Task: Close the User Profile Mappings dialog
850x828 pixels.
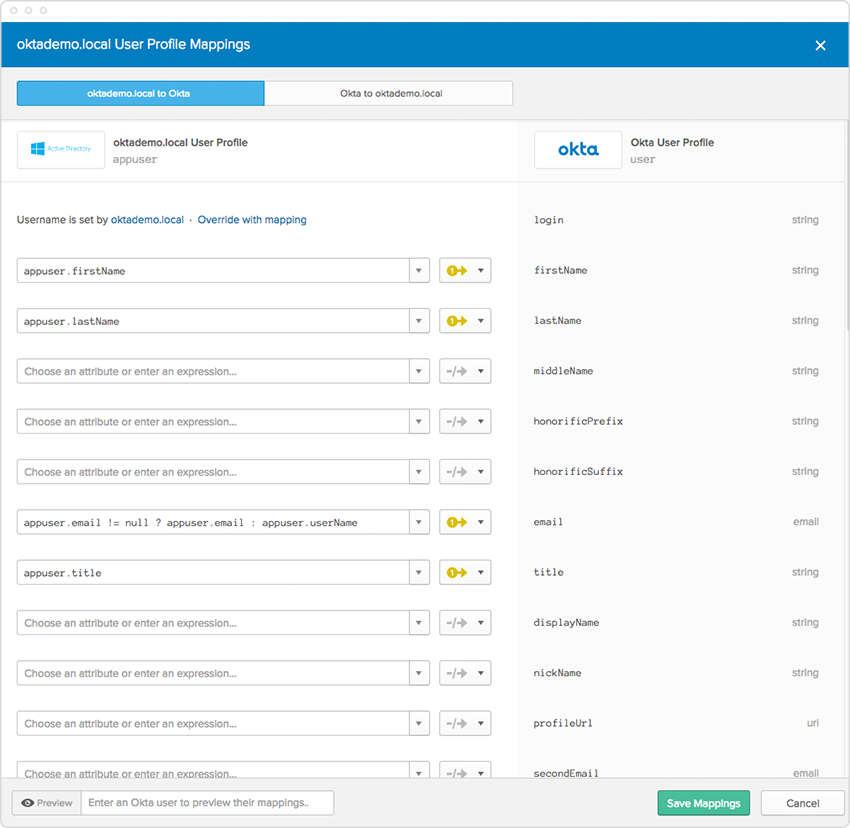Action: 820,45
